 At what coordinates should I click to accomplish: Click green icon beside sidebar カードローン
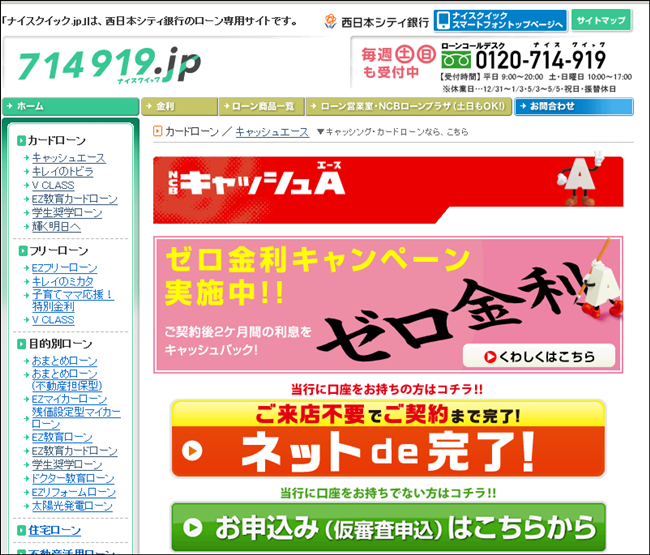click(x=21, y=141)
